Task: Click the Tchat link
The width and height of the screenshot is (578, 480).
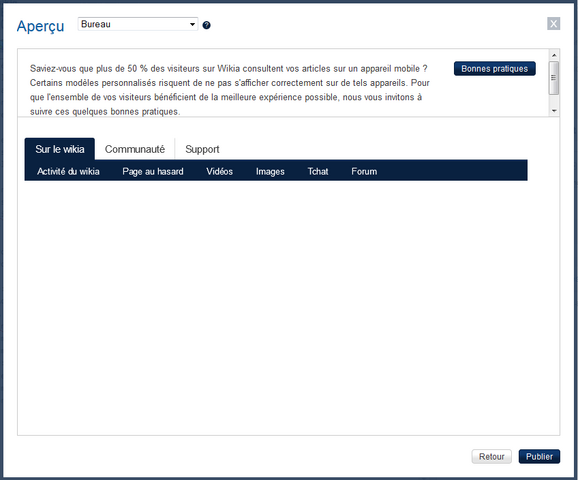Action: 318,171
